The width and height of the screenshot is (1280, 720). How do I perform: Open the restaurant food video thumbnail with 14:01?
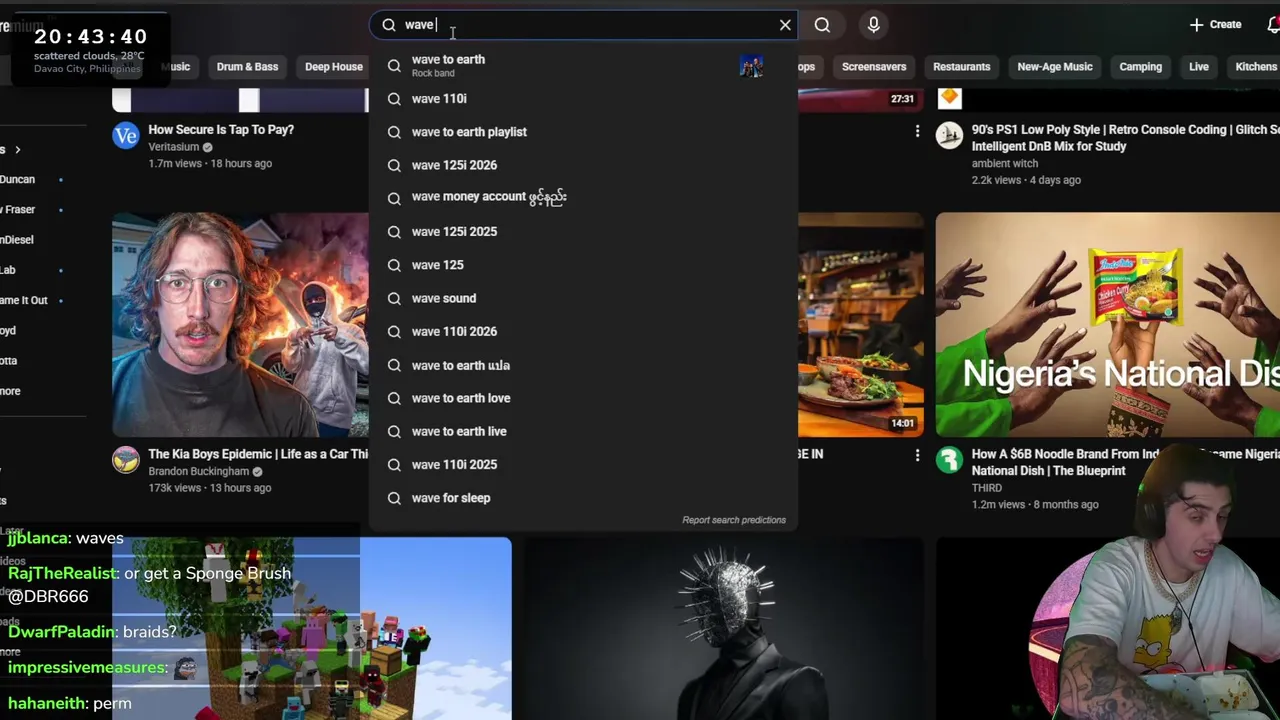(861, 324)
